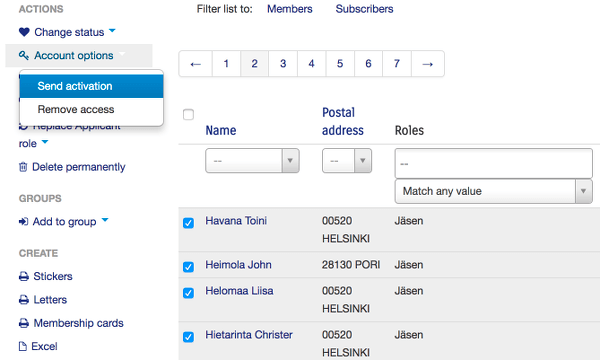
Task: Uncheck the Helomaa Liisa row checkbox
Action: tap(188, 293)
